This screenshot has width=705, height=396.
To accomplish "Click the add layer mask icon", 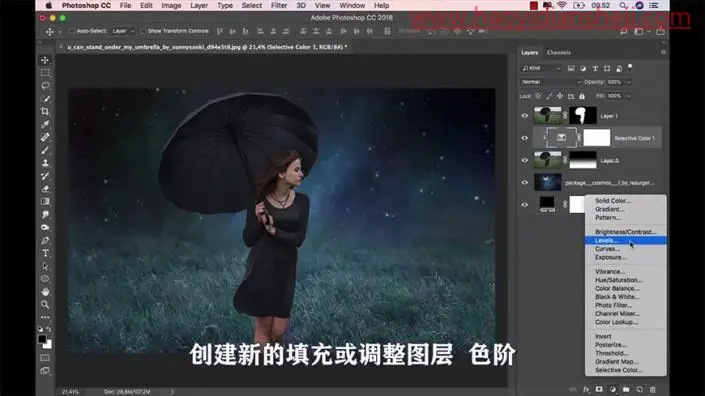I will [599, 389].
